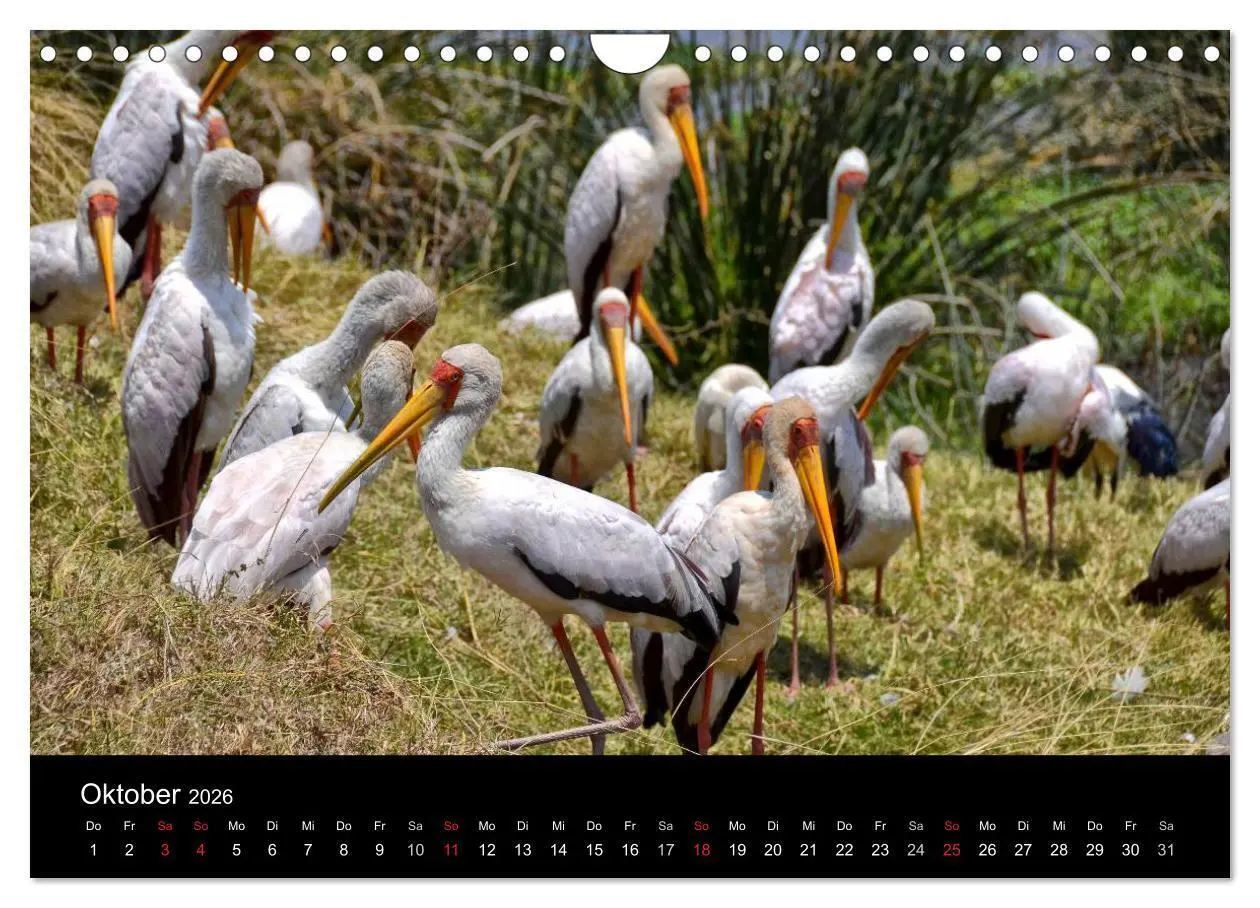Select red Sunday date 11

click(x=451, y=850)
